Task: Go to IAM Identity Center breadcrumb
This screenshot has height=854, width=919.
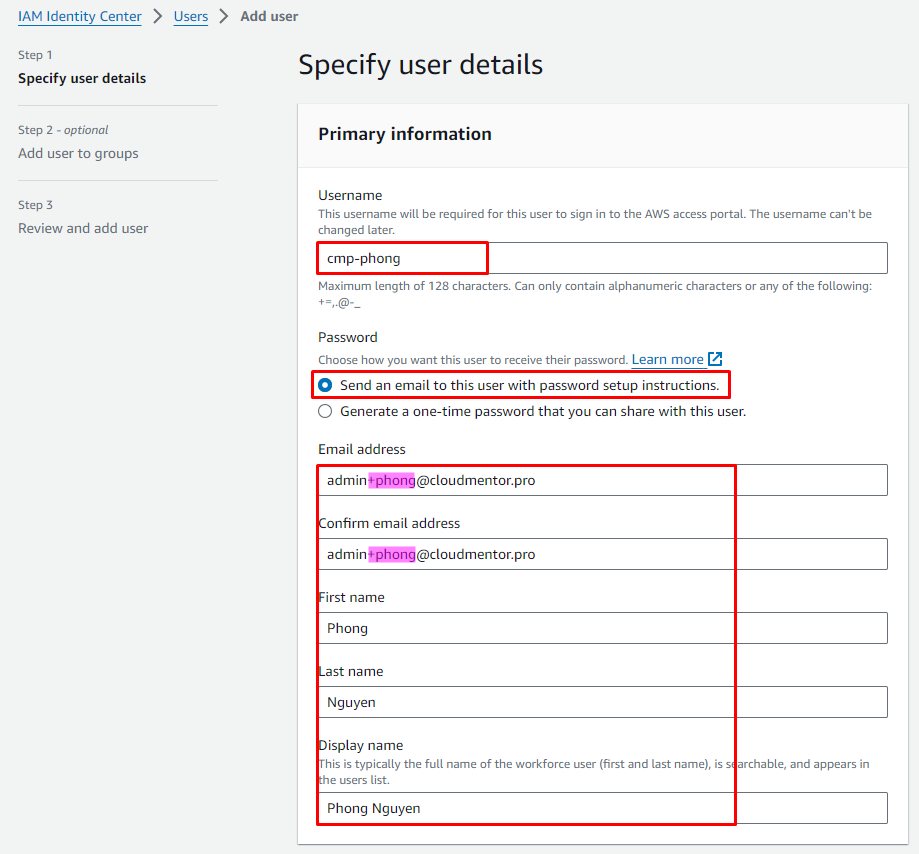Action: click(80, 16)
